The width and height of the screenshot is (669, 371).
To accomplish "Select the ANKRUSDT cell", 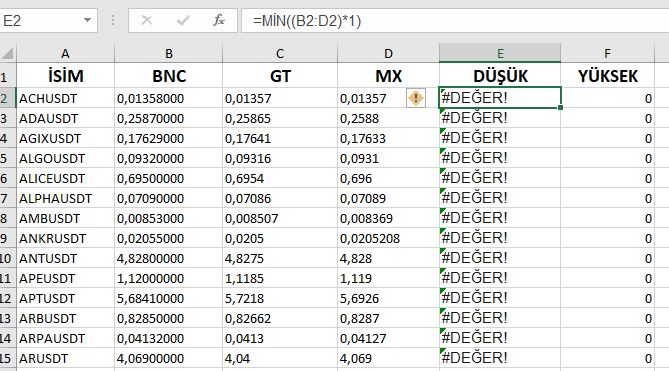I will [x=65, y=238].
